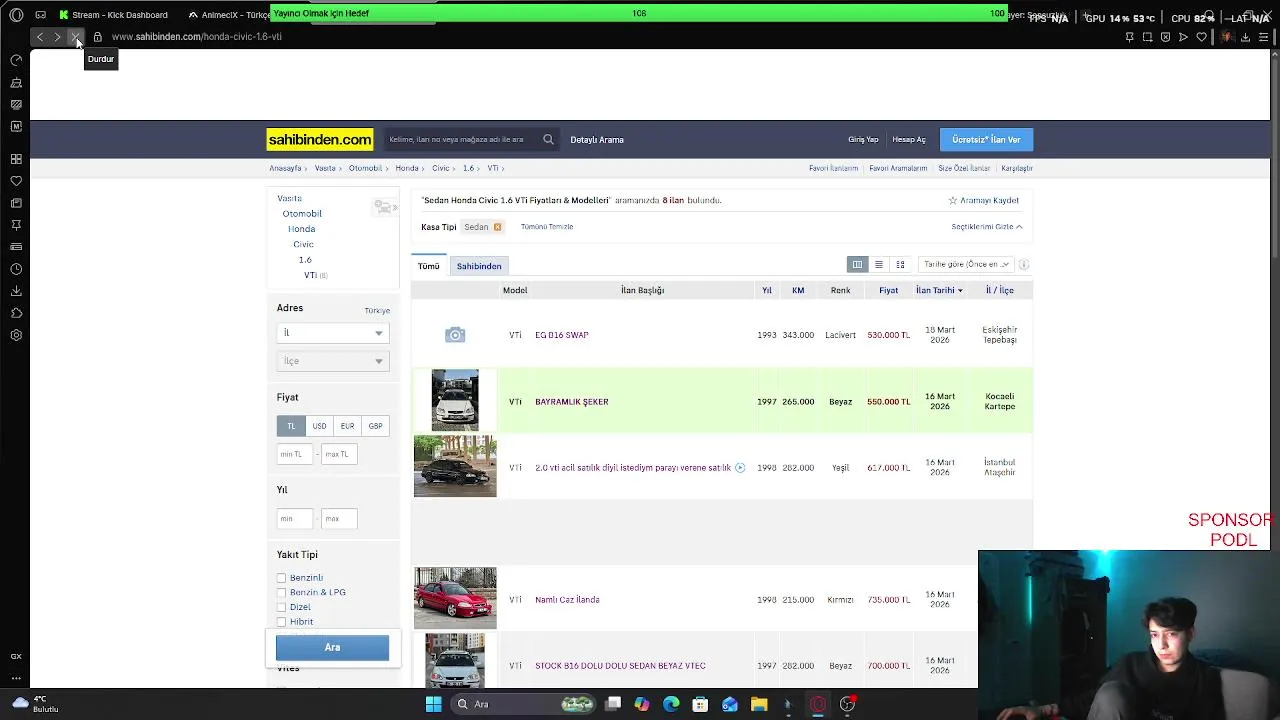Click the Honda item in category tree

[x=301, y=229]
